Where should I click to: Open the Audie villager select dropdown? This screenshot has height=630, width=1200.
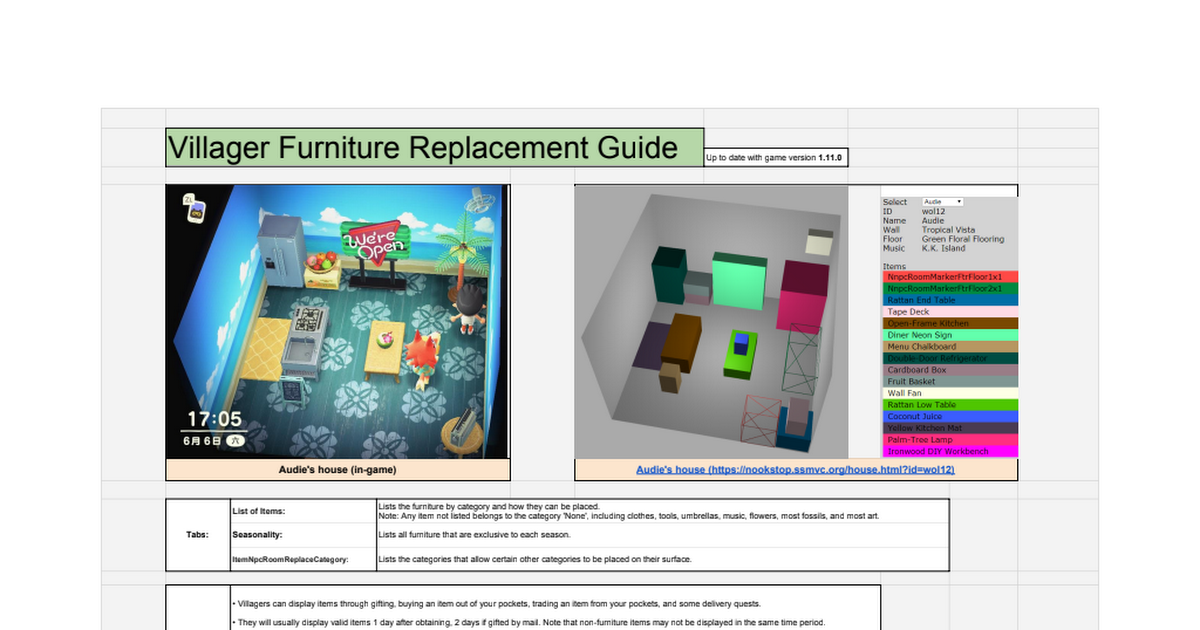tap(942, 202)
